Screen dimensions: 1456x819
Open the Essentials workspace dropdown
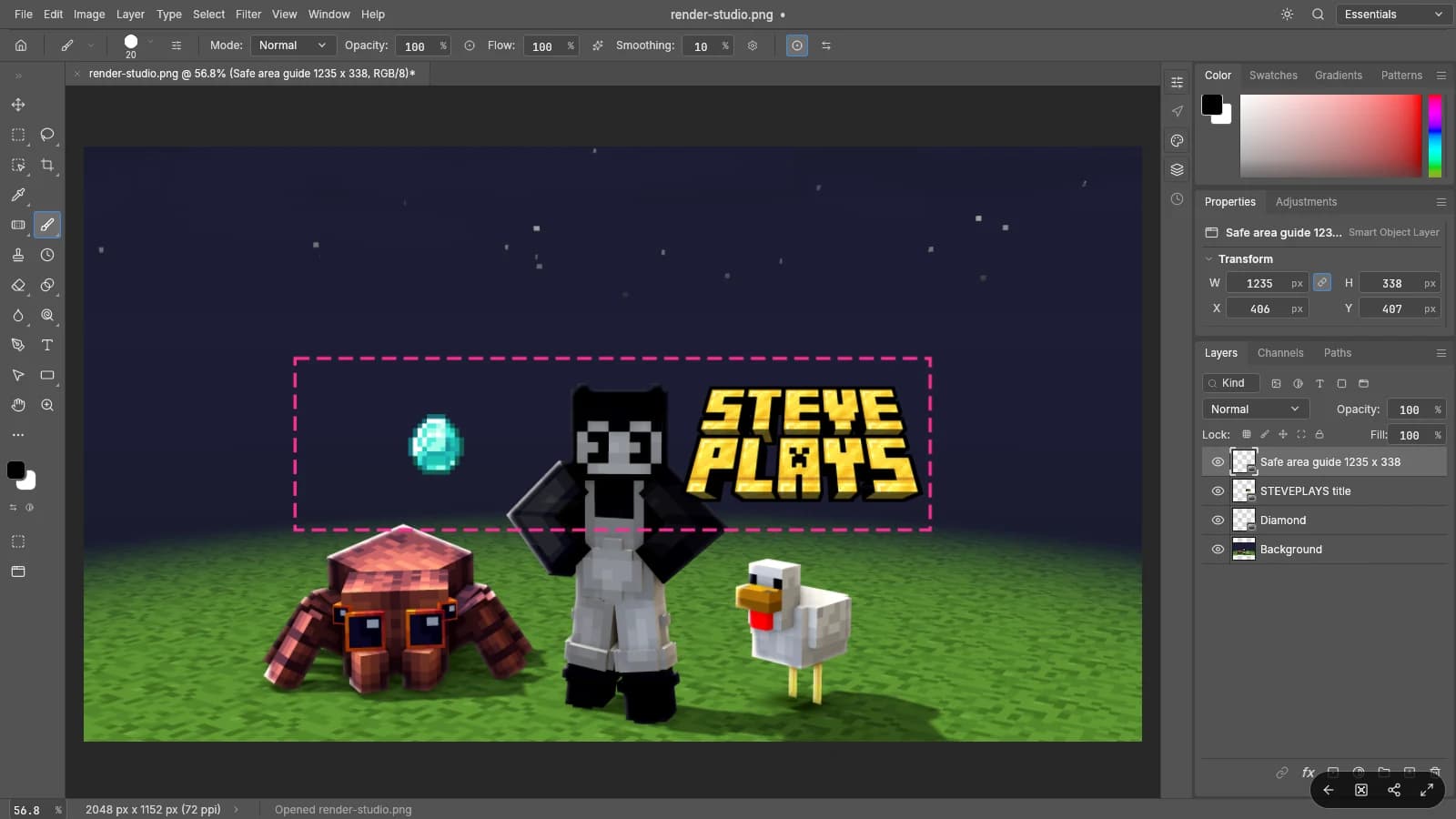[1393, 15]
